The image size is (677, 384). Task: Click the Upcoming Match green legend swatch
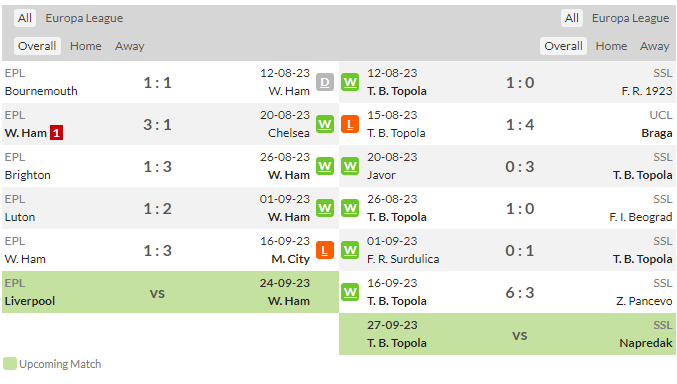(x=9, y=364)
